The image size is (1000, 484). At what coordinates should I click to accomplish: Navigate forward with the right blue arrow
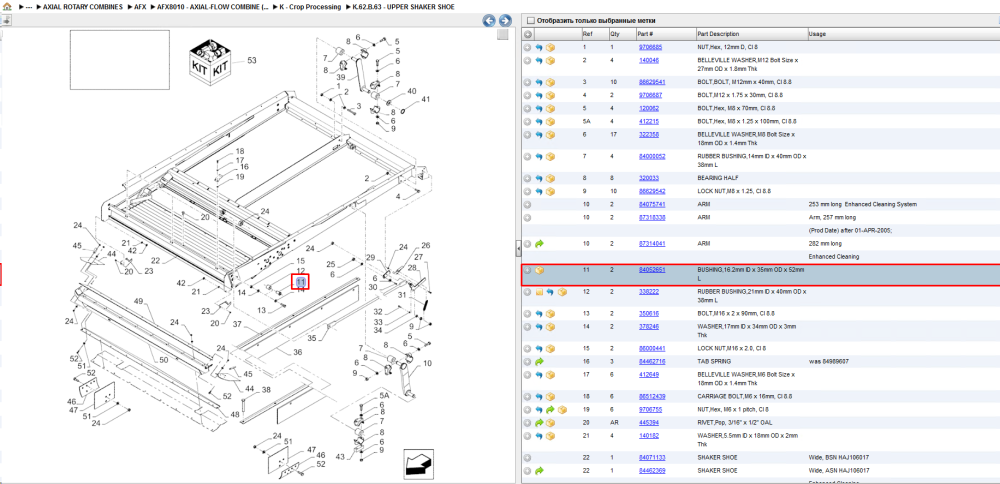(504, 20)
